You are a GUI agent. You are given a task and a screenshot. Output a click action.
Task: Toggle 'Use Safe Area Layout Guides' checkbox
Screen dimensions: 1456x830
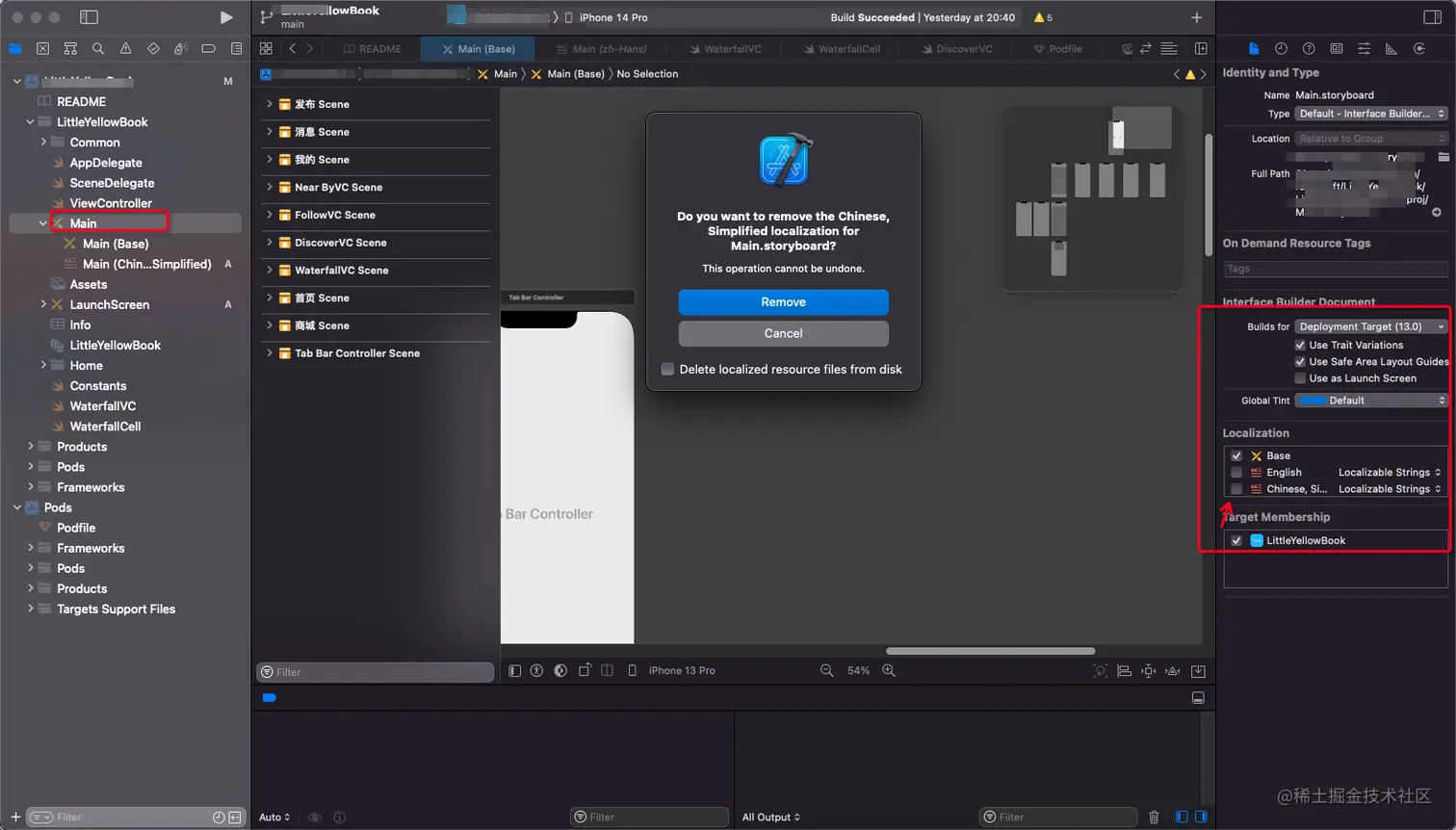pyautogui.click(x=1300, y=362)
